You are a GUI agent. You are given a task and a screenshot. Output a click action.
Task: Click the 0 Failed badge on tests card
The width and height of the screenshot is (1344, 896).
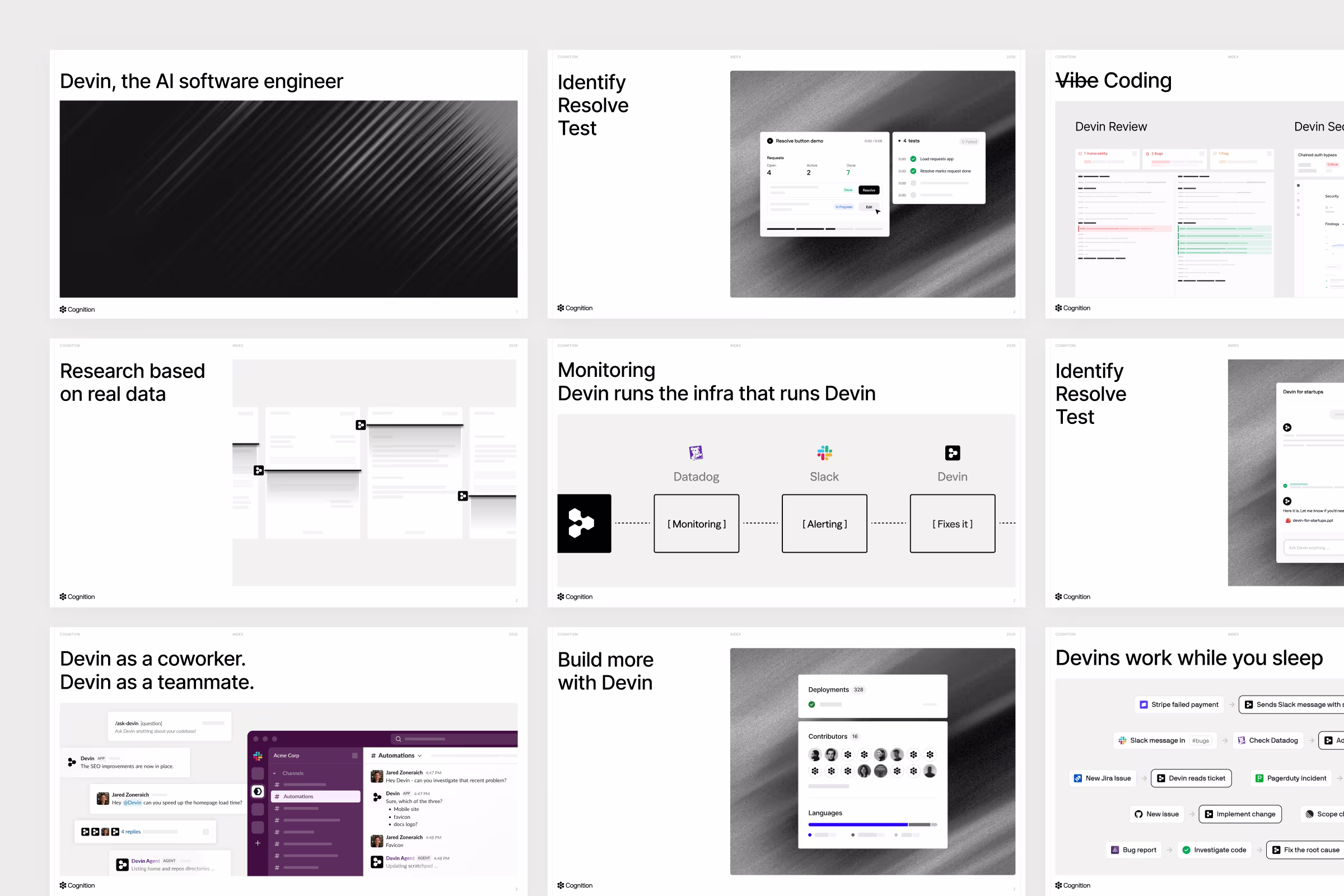click(969, 142)
